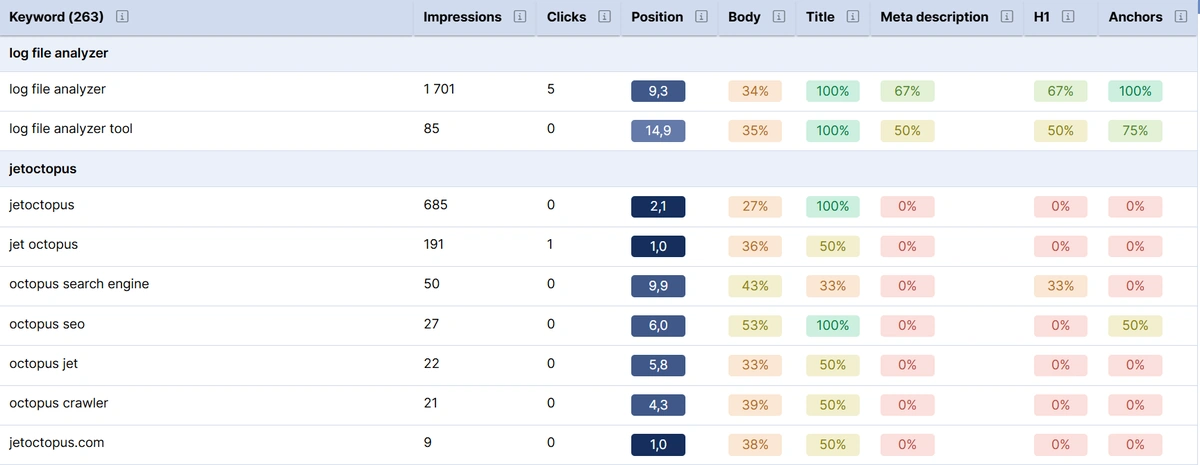Viewport: 1200px width, 465px height.
Task: Collapse the 'log file analyzer' group row
Action: click(x=58, y=53)
